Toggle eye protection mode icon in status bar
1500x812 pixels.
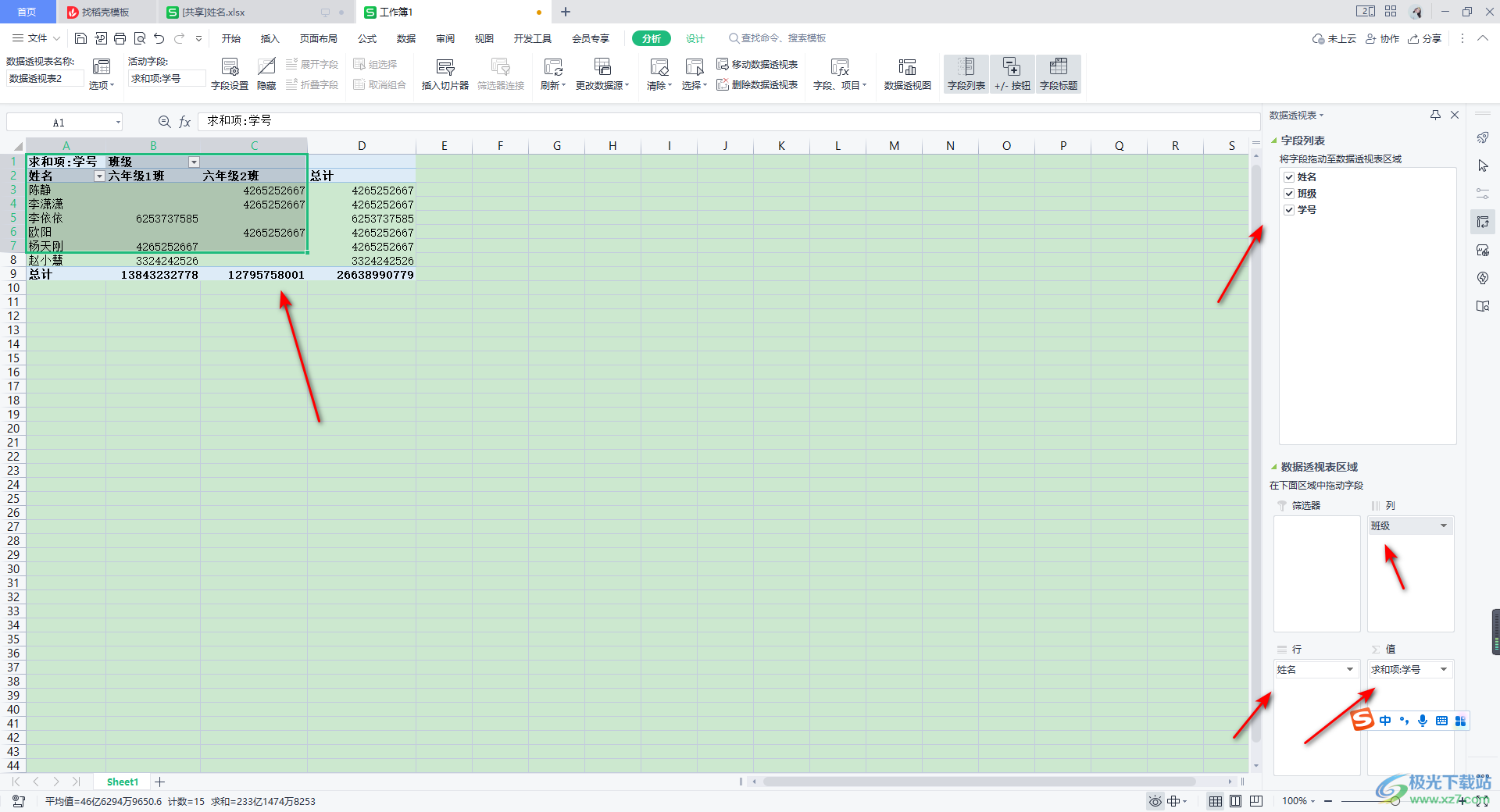pos(1155,801)
